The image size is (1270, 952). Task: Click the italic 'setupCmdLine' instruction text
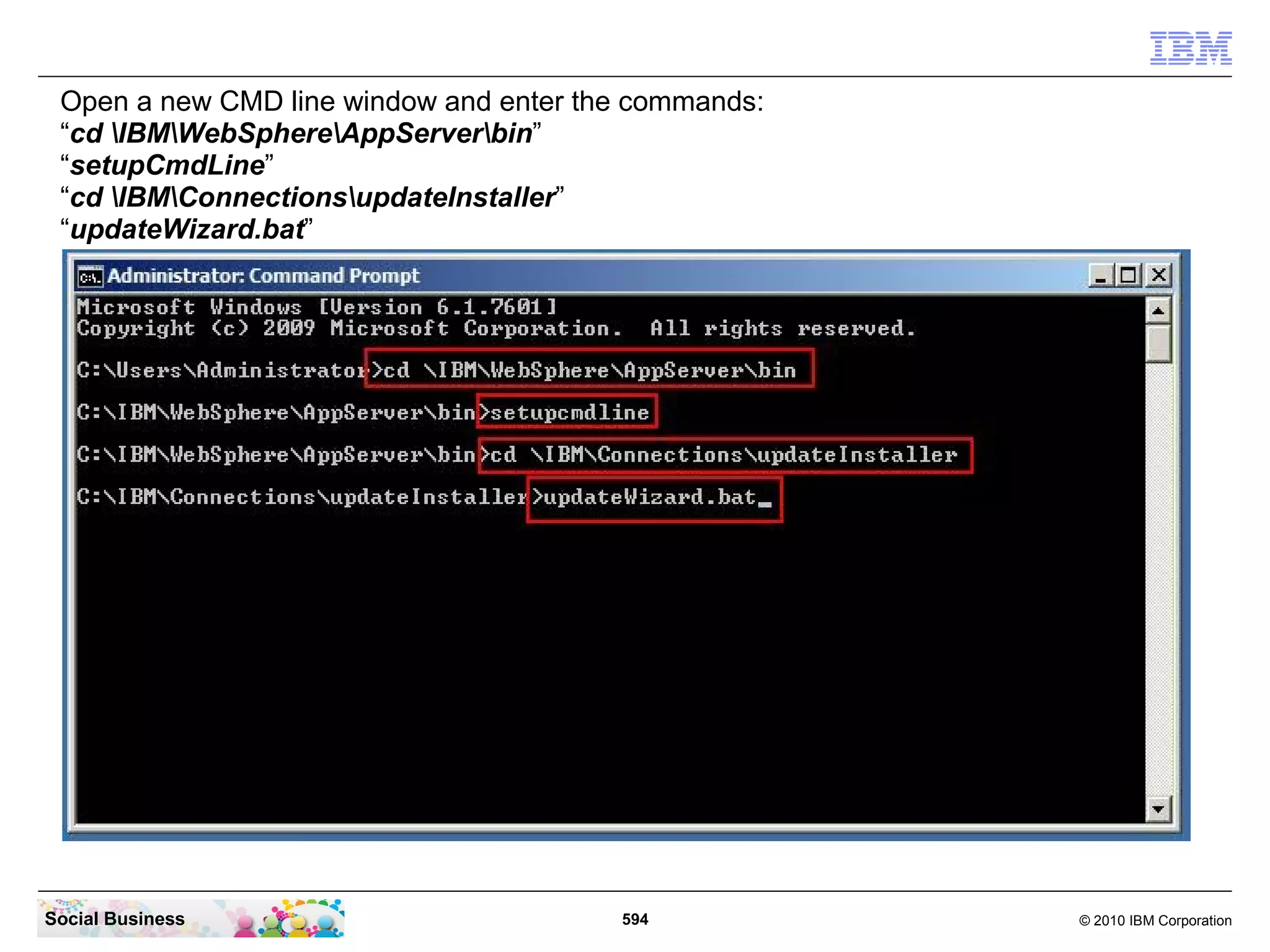(167, 165)
